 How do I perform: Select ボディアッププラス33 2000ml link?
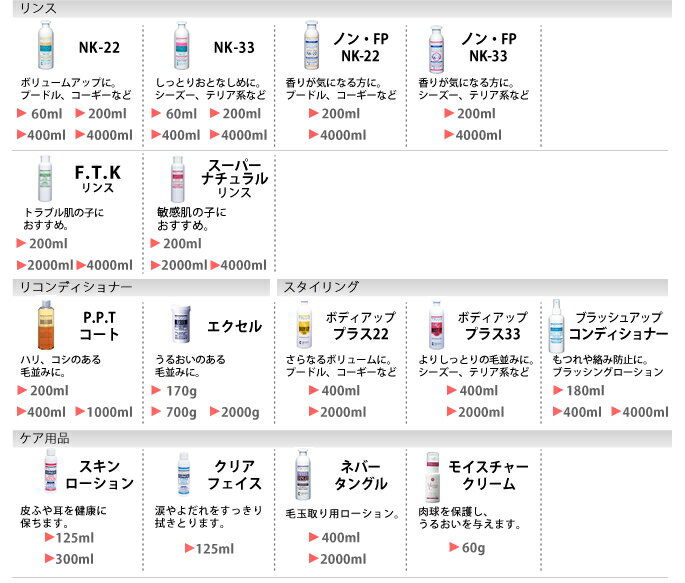click(480, 412)
